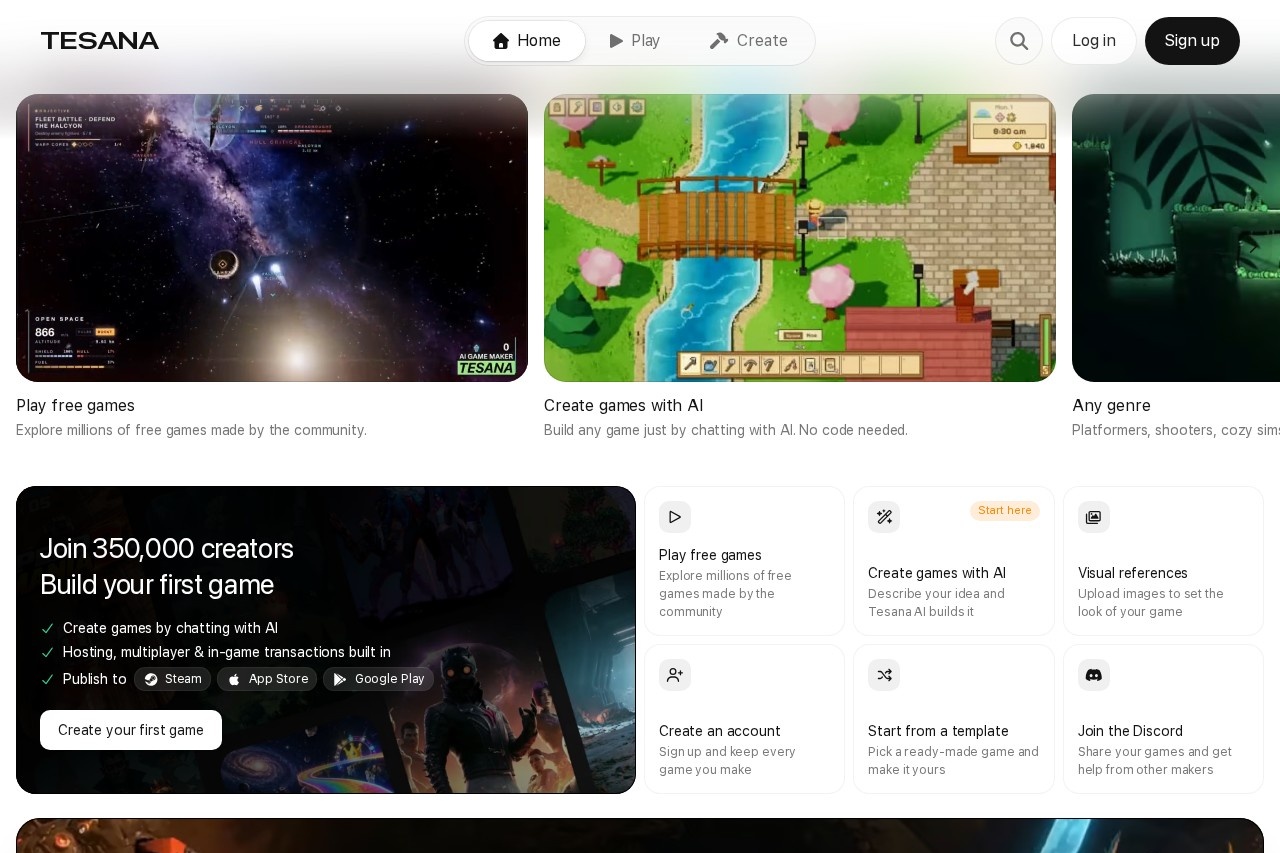The height and width of the screenshot is (853, 1280).
Task: Click the Sign up button
Action: (x=1192, y=41)
